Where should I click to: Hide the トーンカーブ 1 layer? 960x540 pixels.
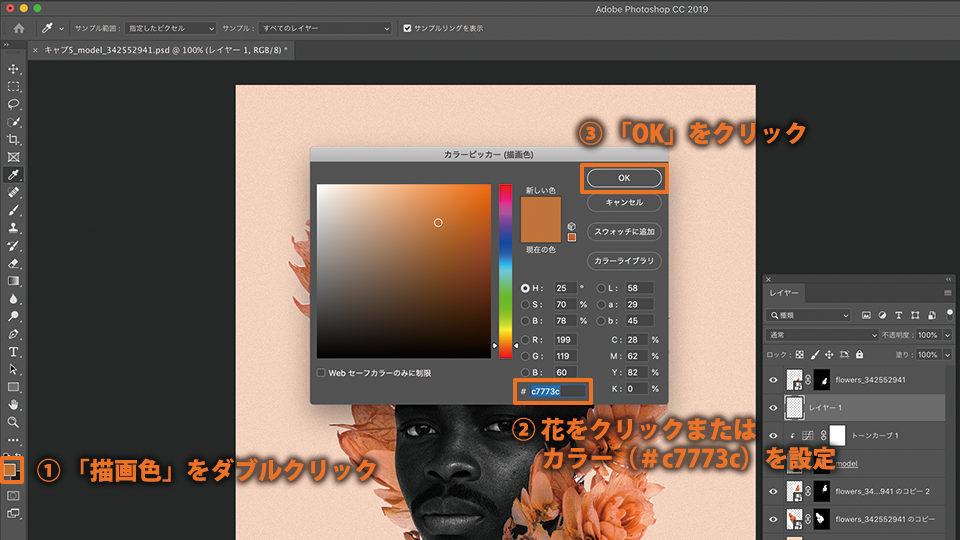pos(773,436)
